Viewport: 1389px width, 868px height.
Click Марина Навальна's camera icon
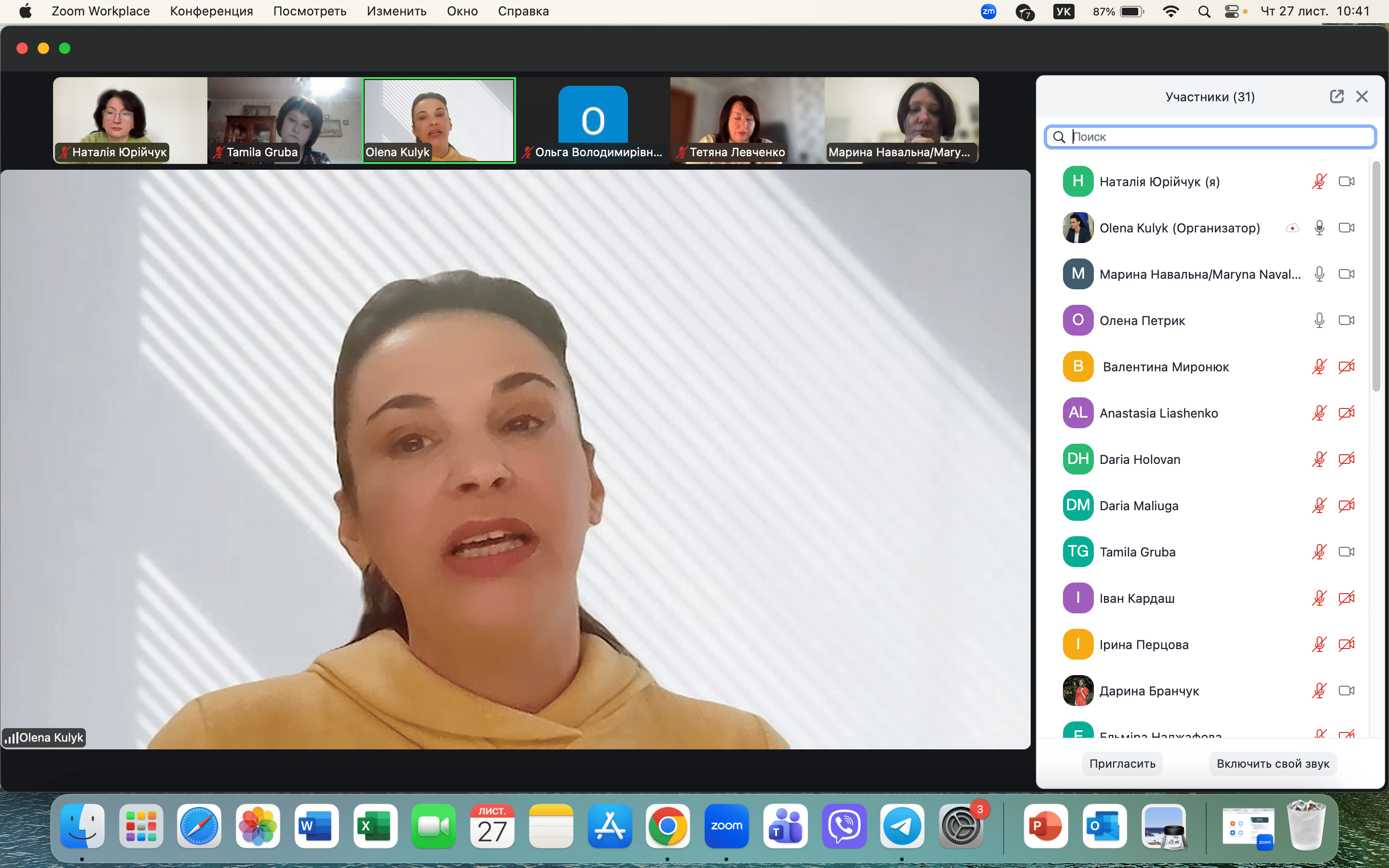(x=1346, y=274)
